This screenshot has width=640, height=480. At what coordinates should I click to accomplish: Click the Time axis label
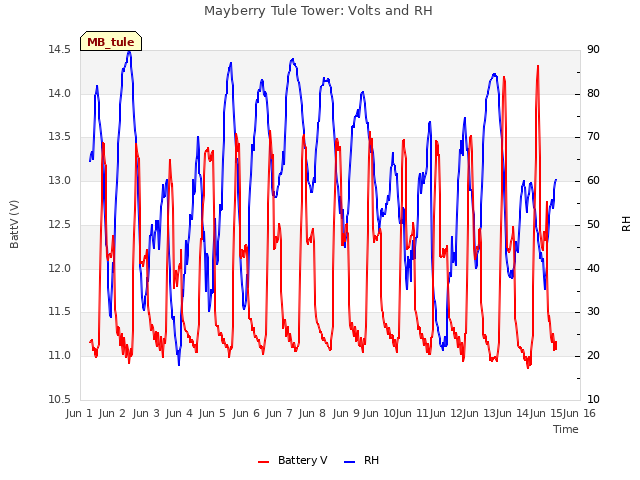pyautogui.click(x=566, y=429)
